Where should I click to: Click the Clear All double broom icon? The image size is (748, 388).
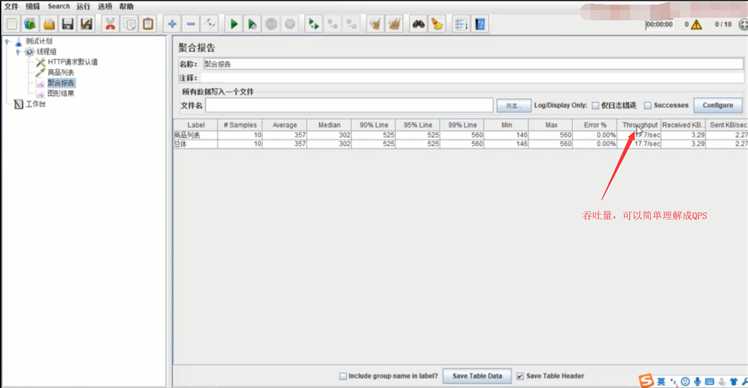click(395, 24)
